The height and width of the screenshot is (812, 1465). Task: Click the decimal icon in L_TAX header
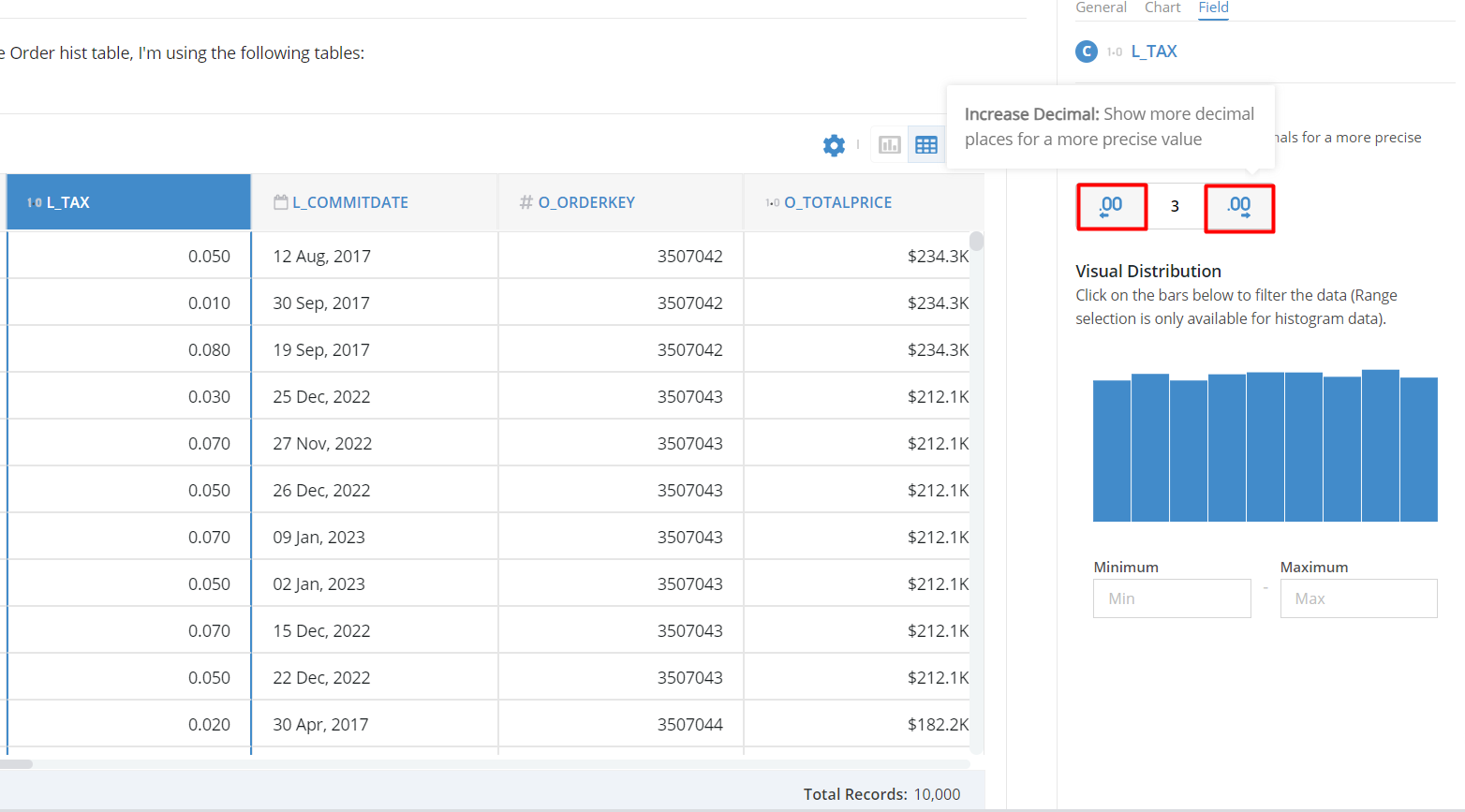click(x=35, y=202)
